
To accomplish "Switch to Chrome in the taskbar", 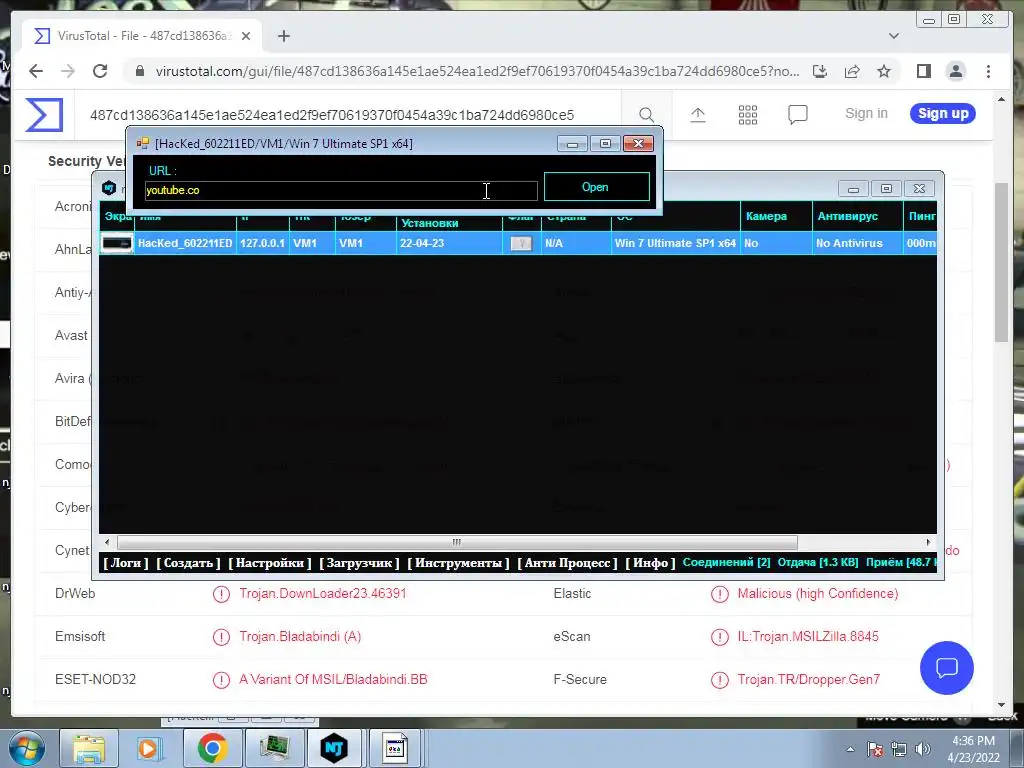I will tap(212, 748).
